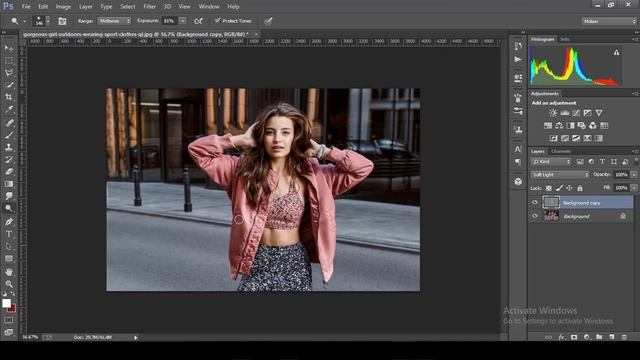The image size is (640, 360).
Task: Open the Range dropdown (Midtones)
Action: coord(115,21)
